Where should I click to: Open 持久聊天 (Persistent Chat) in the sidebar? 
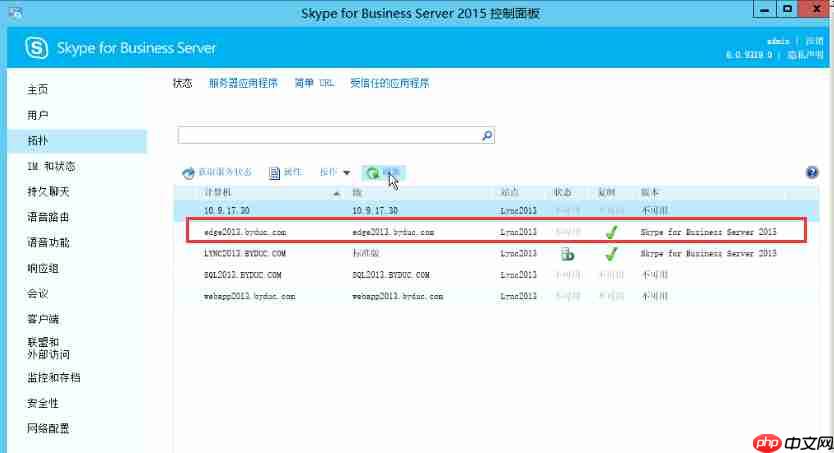(x=48, y=191)
